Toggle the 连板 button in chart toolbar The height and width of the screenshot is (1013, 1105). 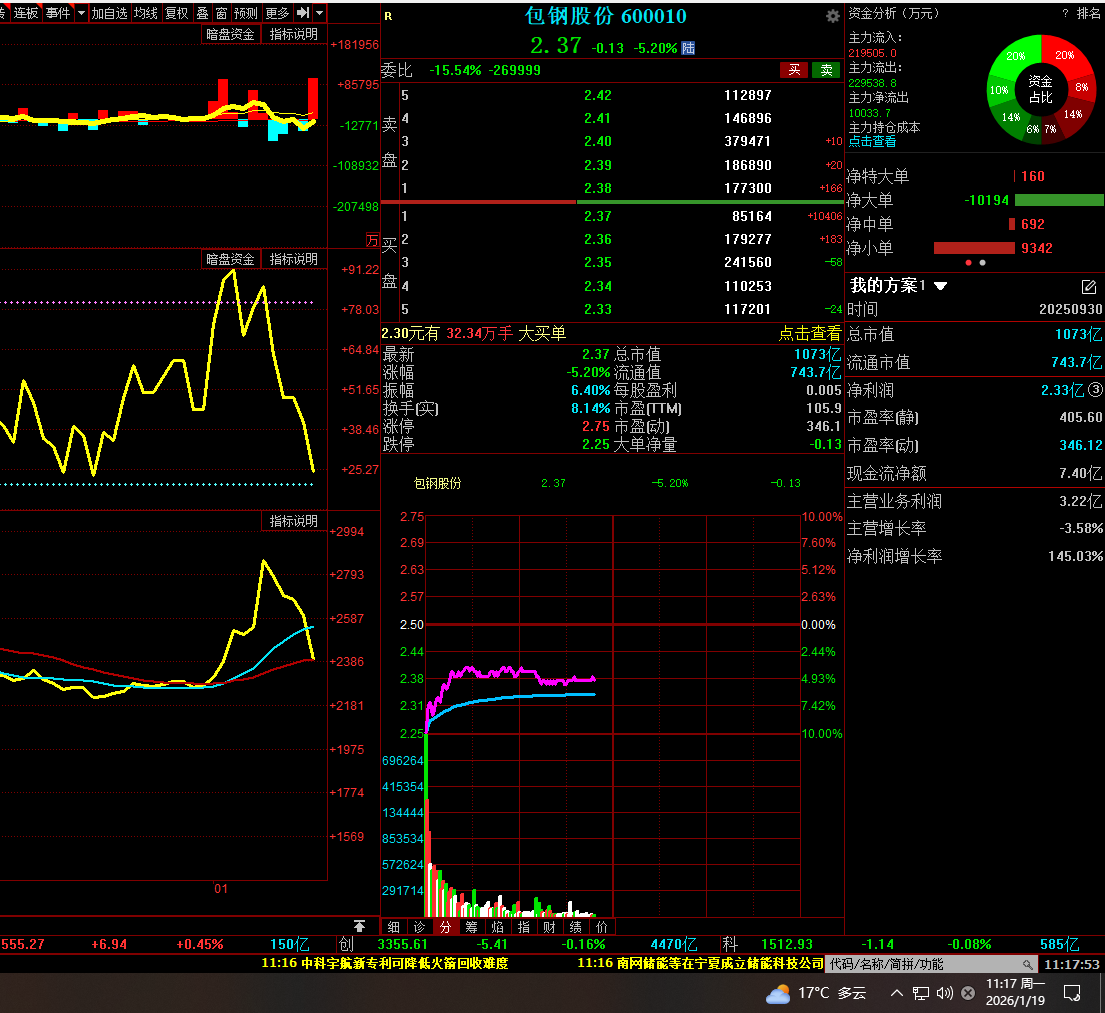(26, 13)
